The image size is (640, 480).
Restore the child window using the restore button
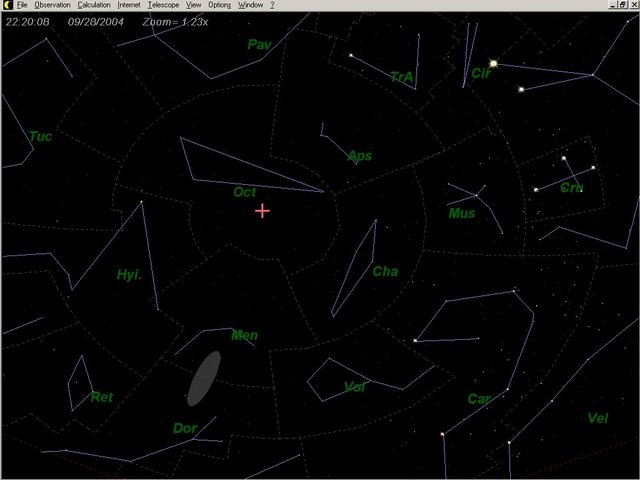621,5
